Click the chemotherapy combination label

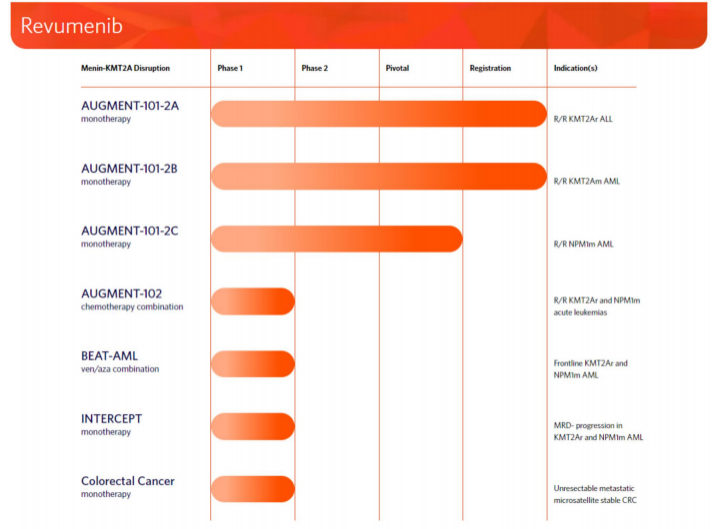coord(132,307)
